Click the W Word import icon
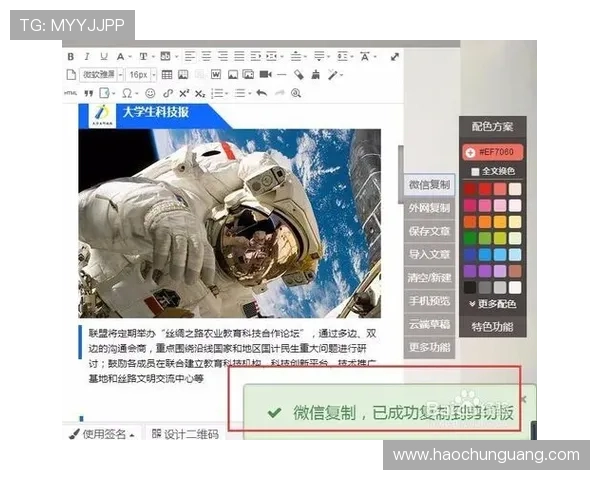 [216, 74]
